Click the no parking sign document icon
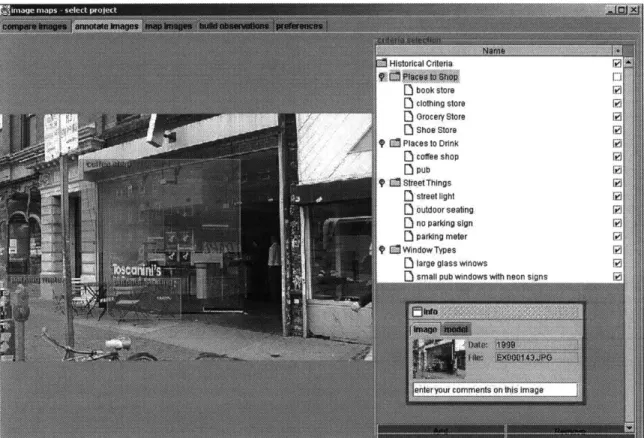 pos(408,223)
